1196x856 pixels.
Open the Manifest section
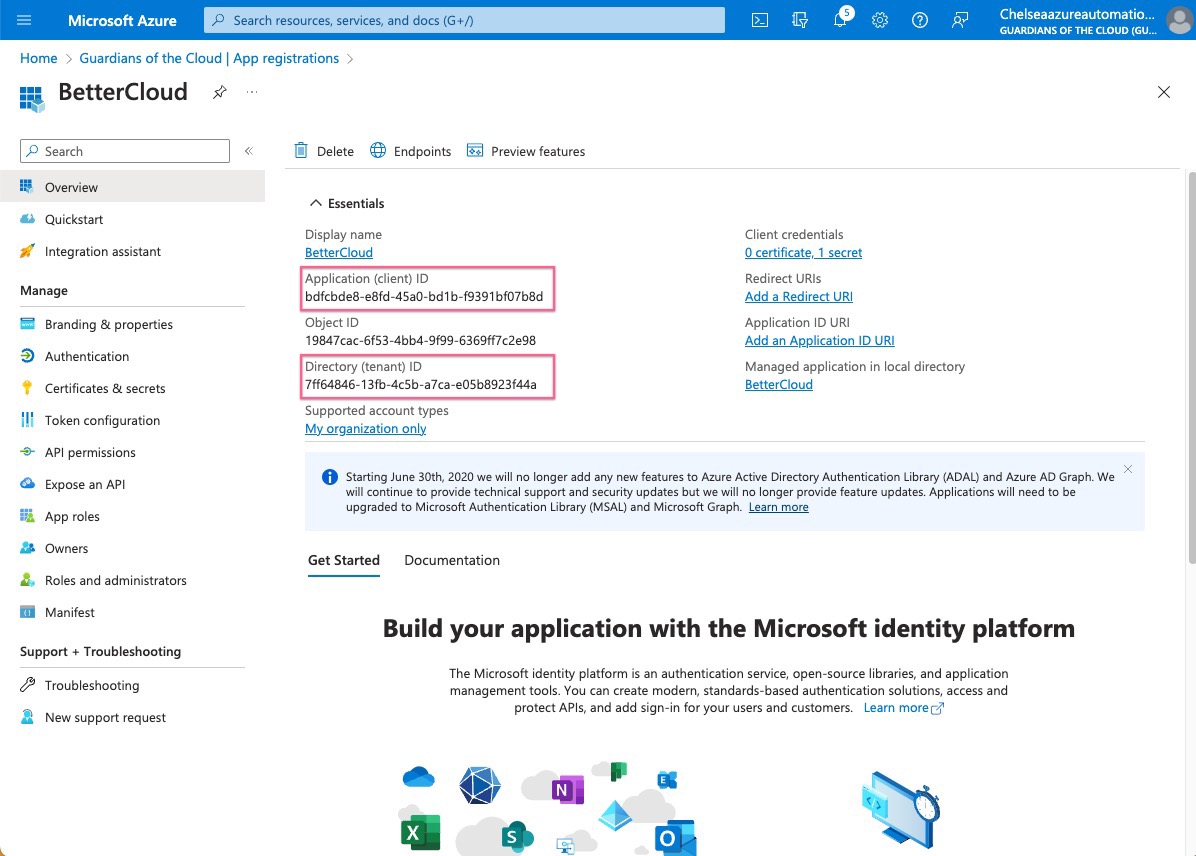(x=68, y=612)
